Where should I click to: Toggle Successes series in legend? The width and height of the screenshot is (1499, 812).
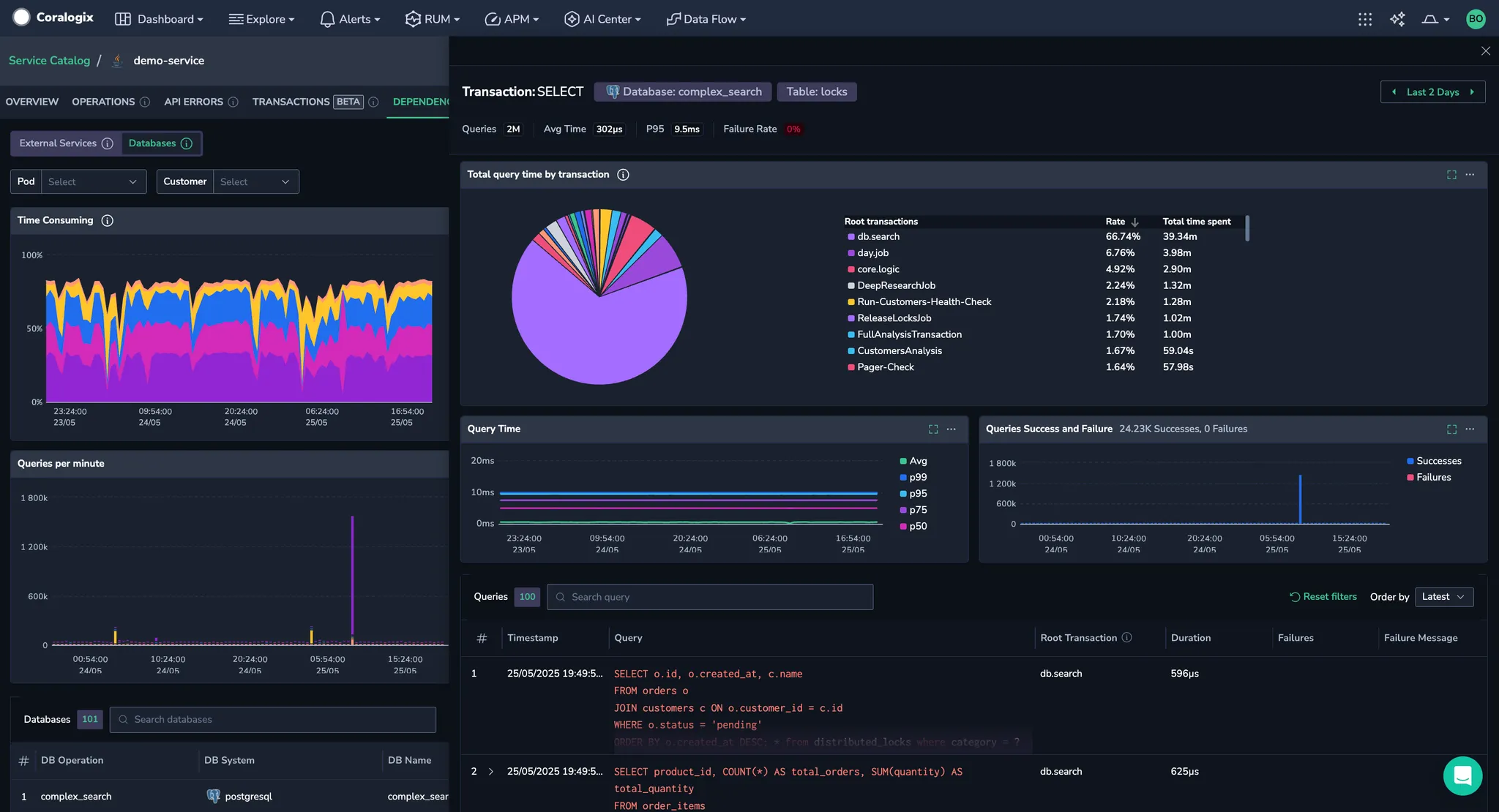pyautogui.click(x=1434, y=461)
